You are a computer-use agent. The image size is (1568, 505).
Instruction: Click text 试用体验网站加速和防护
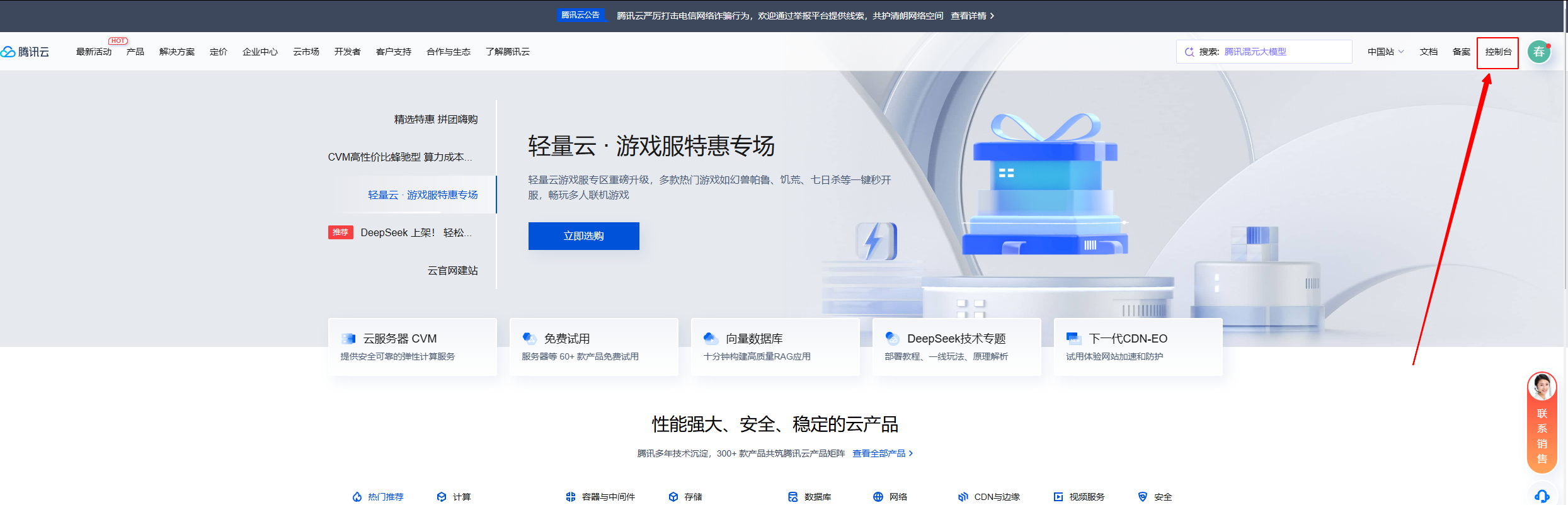point(1114,356)
